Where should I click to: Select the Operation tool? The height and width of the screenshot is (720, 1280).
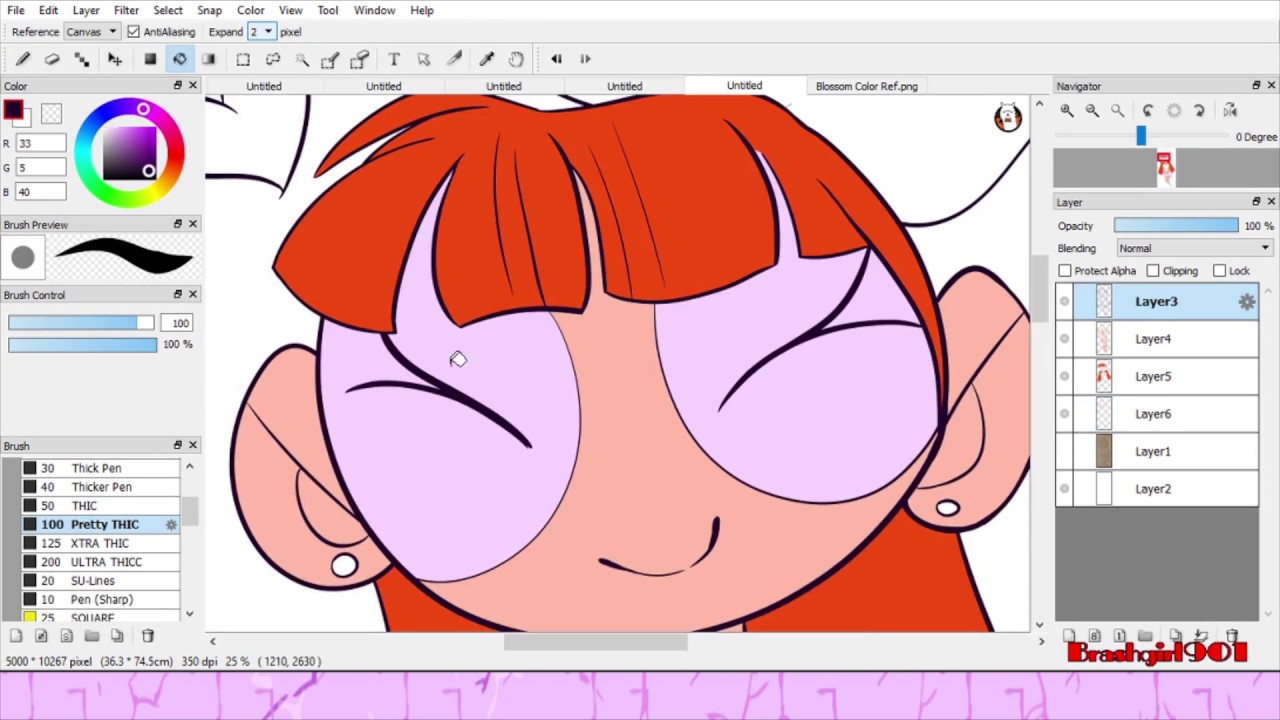[x=424, y=59]
